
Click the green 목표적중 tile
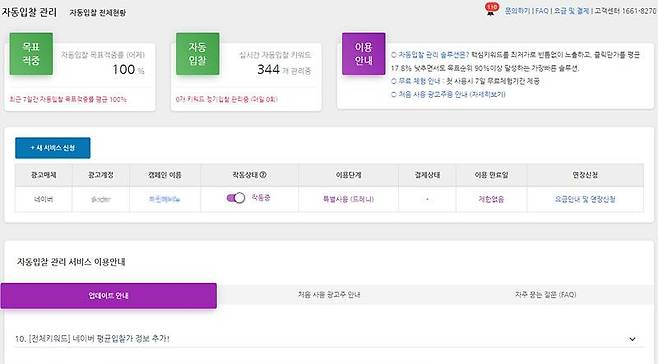(x=31, y=54)
